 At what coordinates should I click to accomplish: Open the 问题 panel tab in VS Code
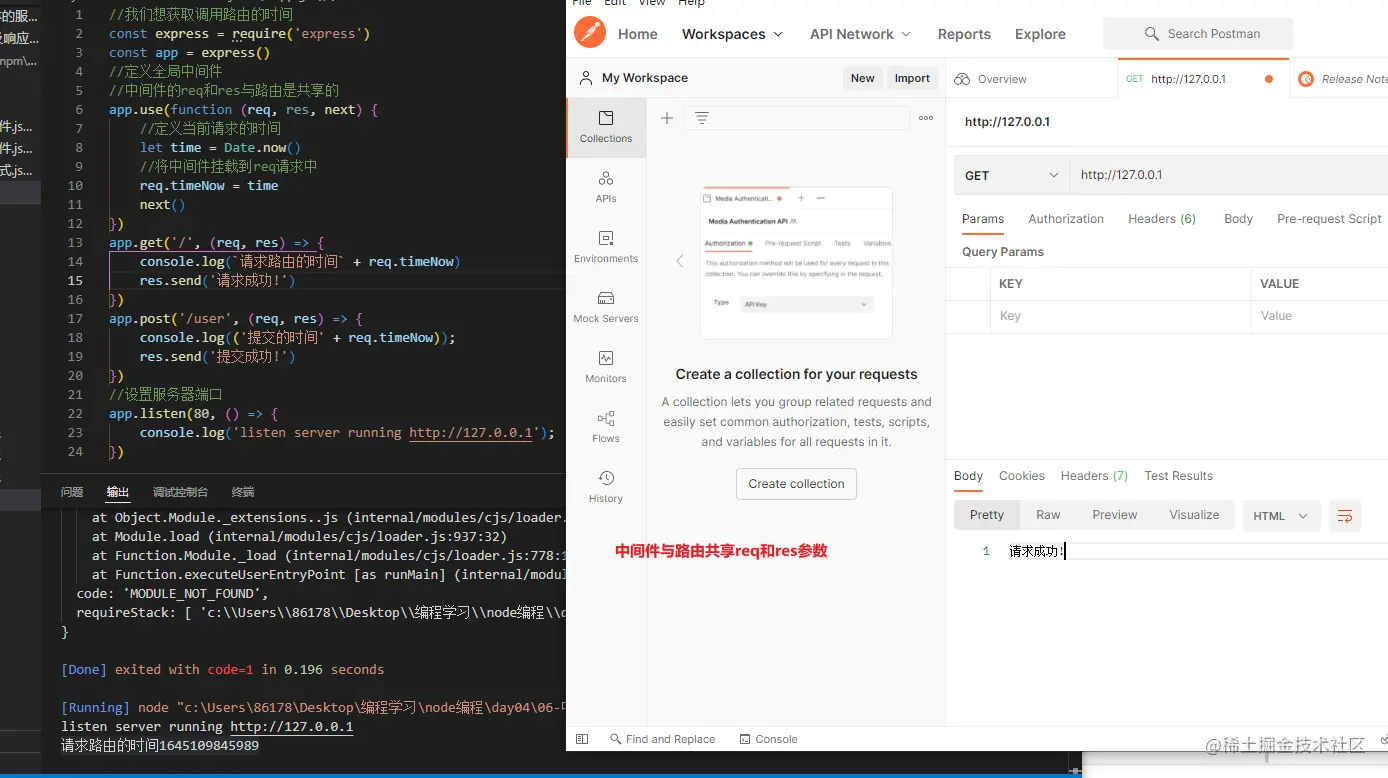72,492
